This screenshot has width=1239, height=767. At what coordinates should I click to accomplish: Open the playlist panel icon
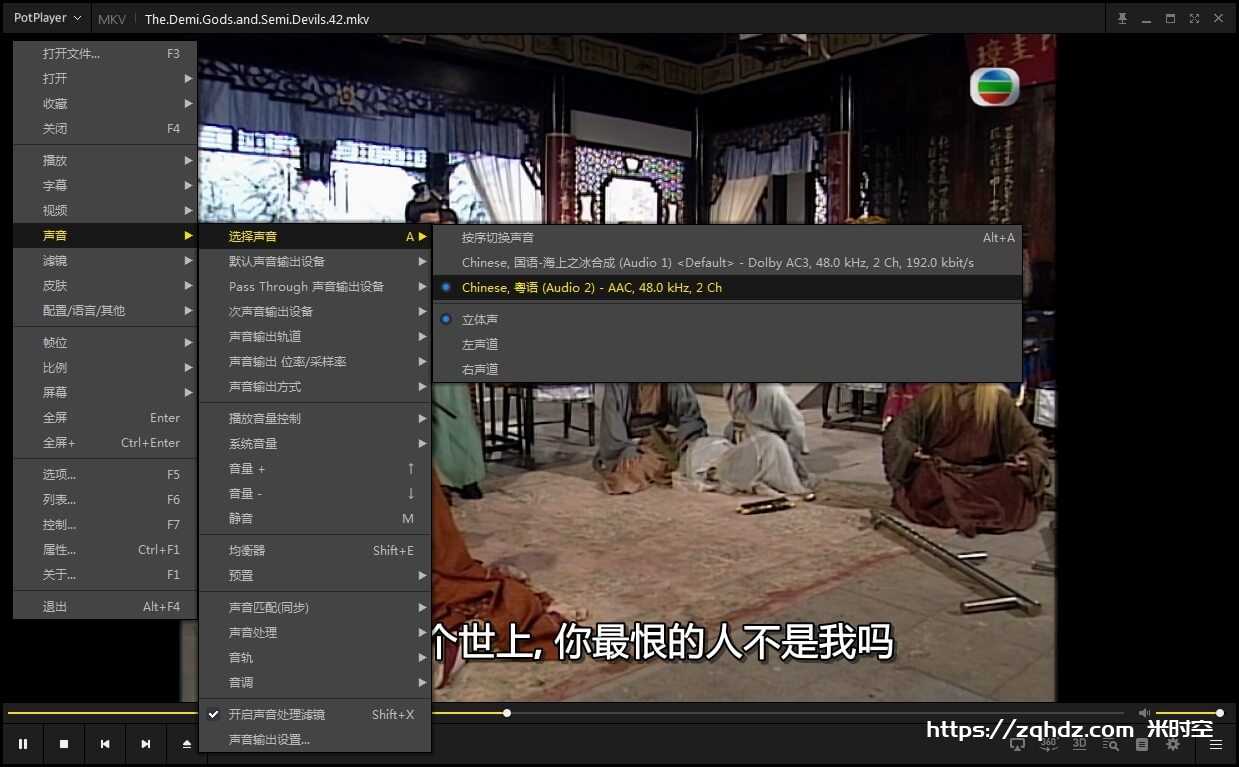[x=1142, y=744]
